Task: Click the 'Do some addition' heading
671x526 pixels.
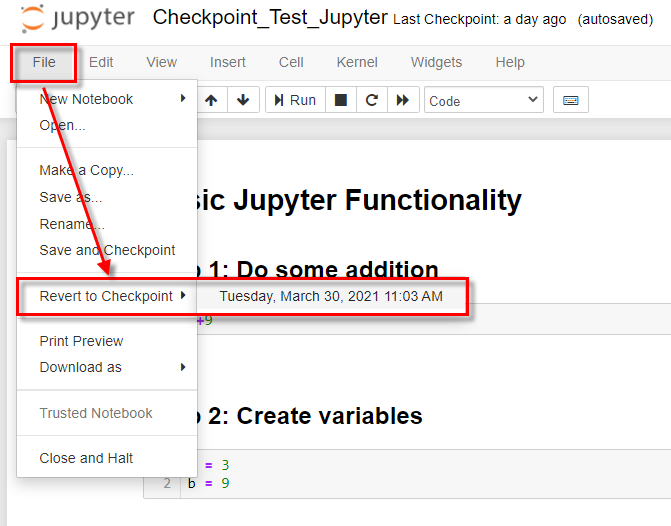Action: 338,270
